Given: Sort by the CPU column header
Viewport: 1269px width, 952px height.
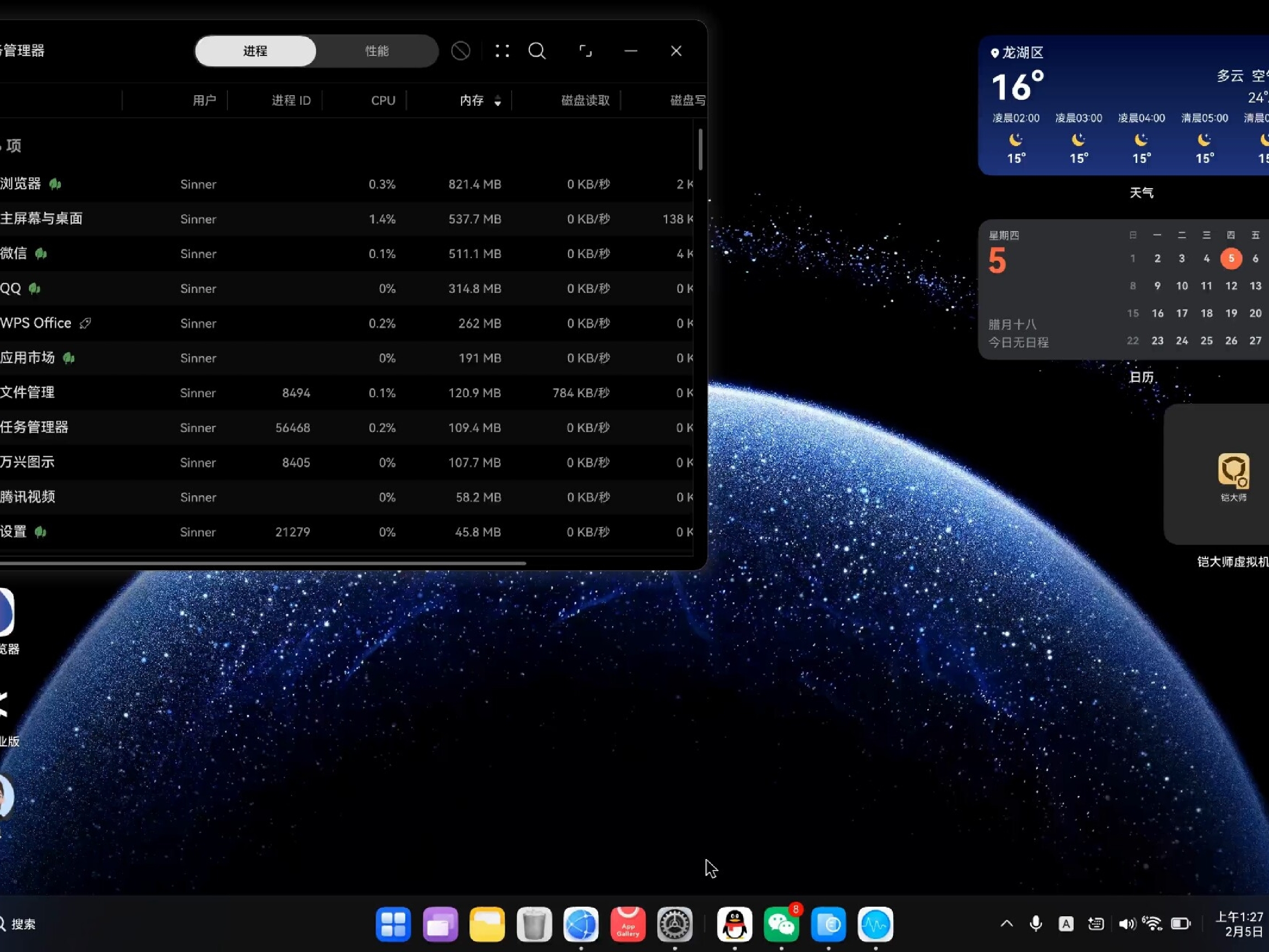Looking at the screenshot, I should (x=383, y=100).
